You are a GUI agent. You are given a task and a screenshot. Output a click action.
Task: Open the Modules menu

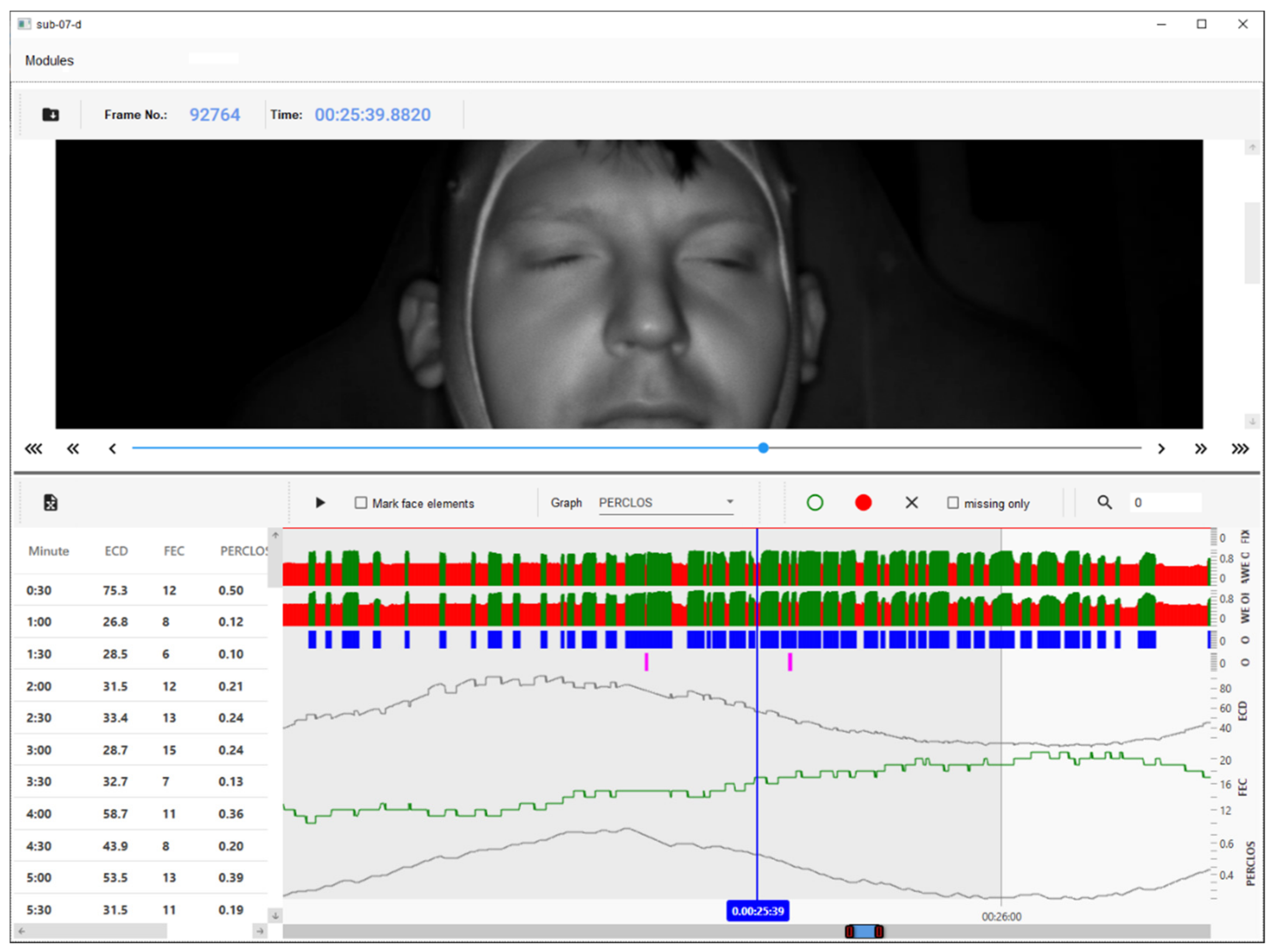(x=49, y=61)
